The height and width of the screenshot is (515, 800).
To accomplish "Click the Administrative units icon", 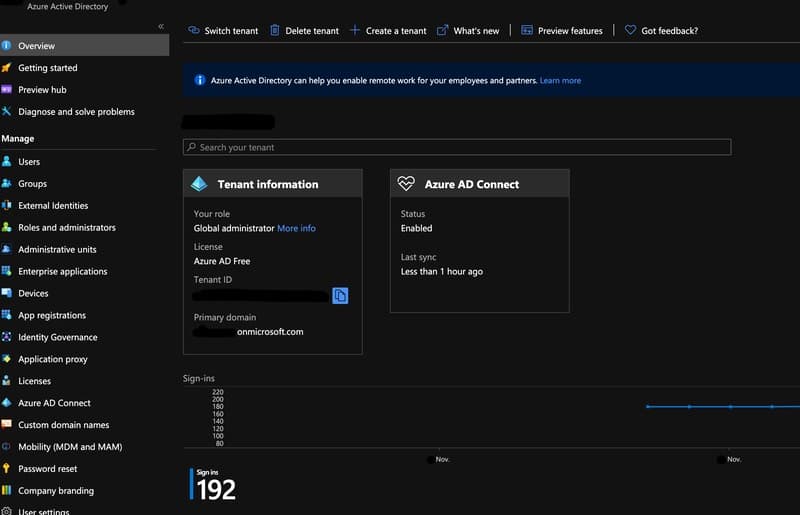I will [6, 249].
